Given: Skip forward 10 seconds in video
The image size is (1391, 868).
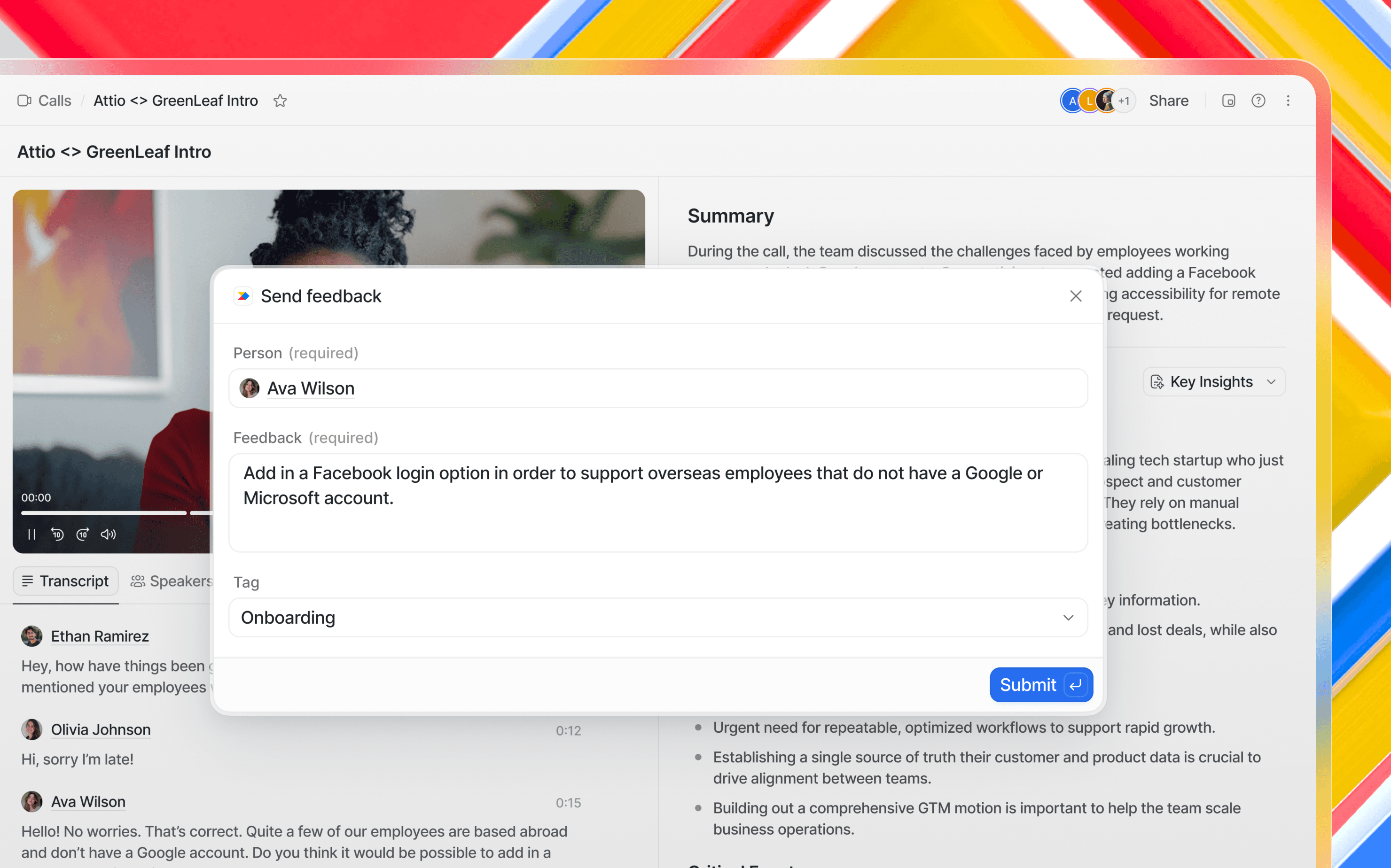Looking at the screenshot, I should pos(83,535).
